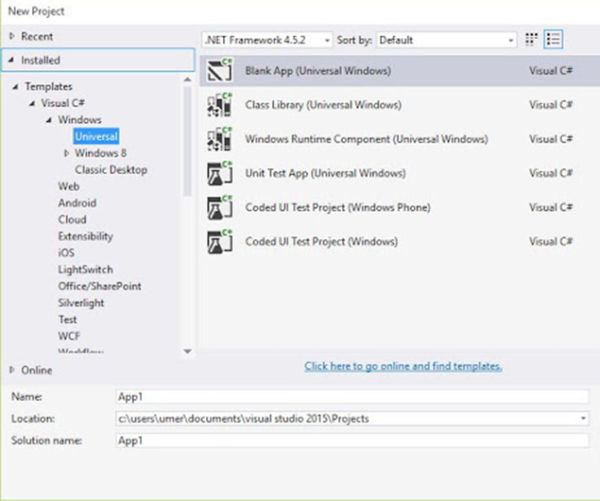600x501 pixels.
Task: Open the Location path dropdown arrow
Action: click(583, 418)
